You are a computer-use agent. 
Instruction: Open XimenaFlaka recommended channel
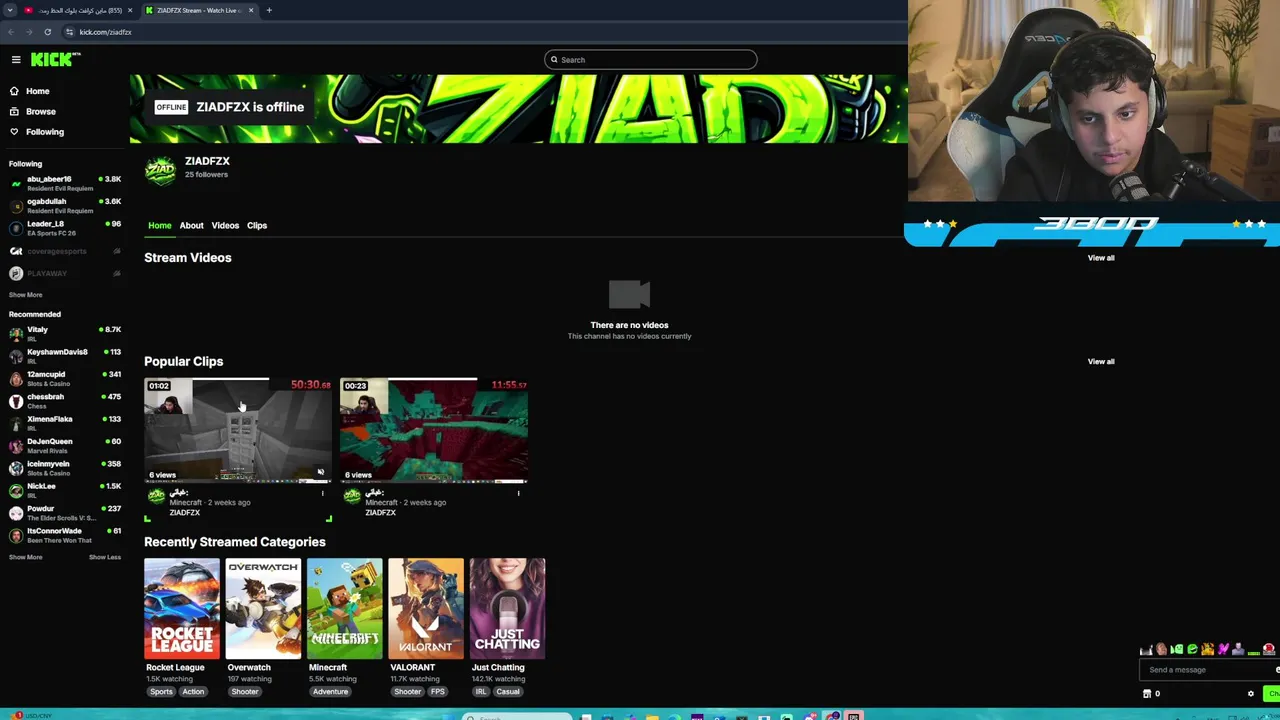pos(65,423)
